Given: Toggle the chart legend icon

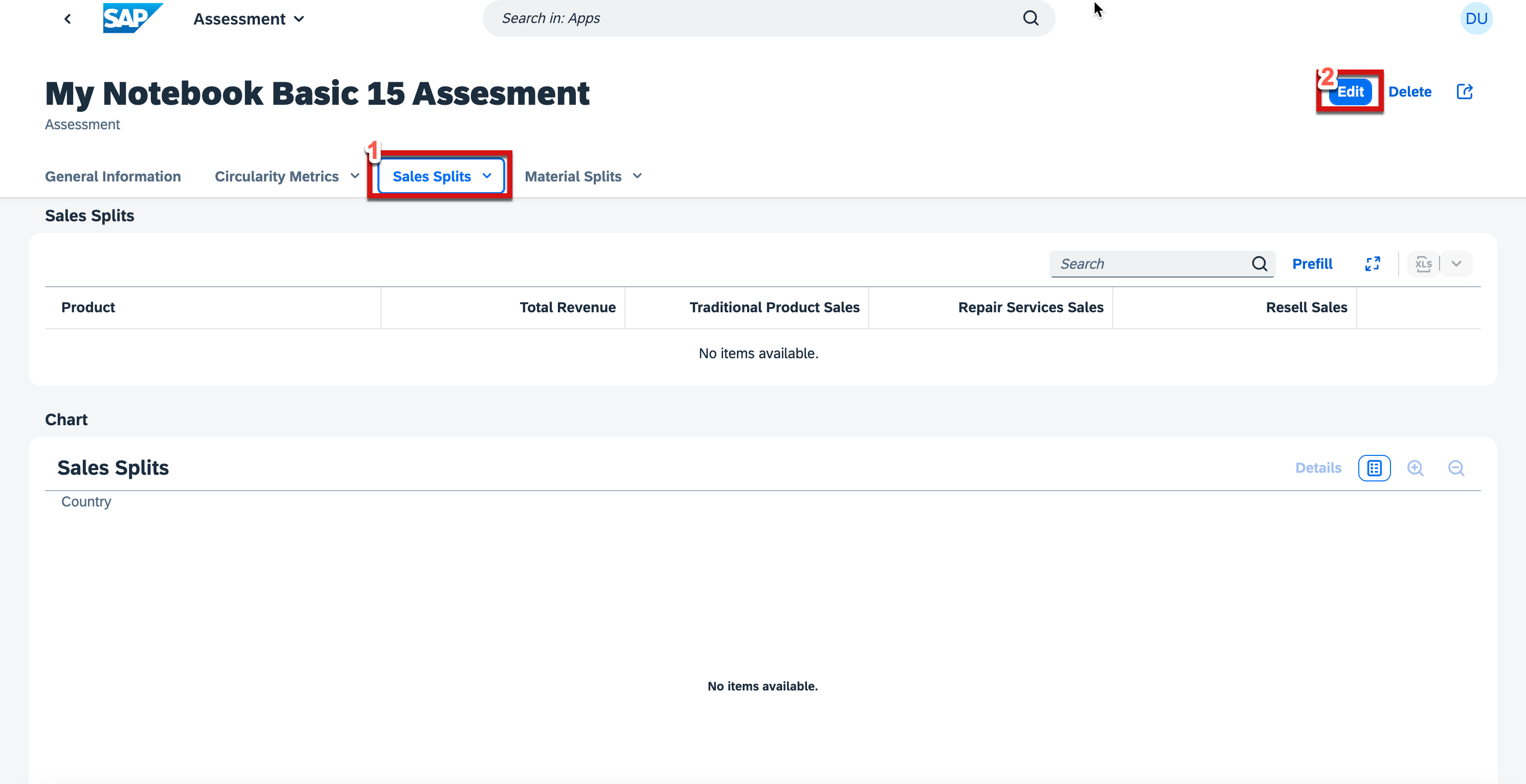Looking at the screenshot, I should pyautogui.click(x=1374, y=468).
